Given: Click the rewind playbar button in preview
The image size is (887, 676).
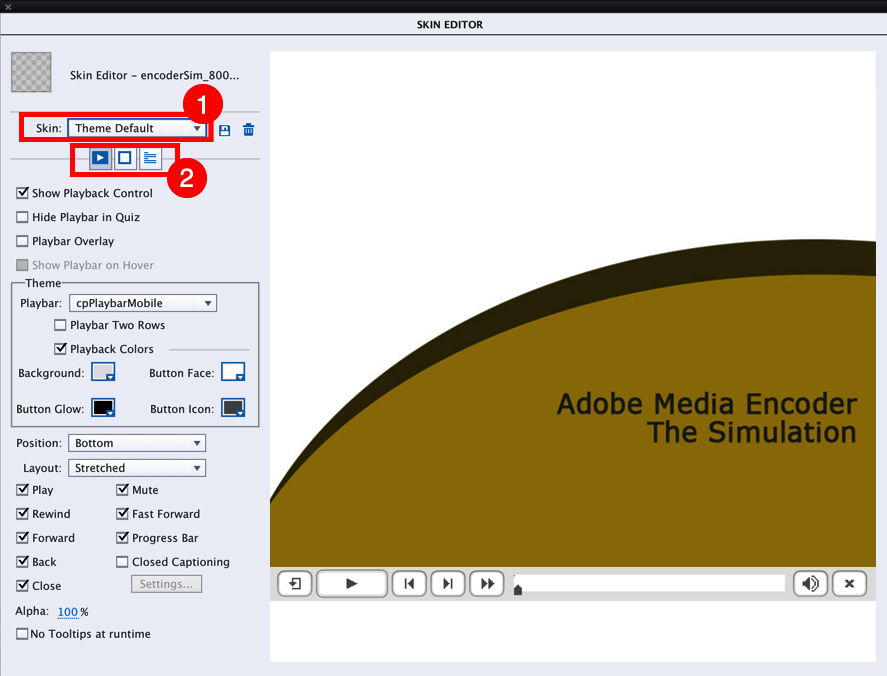Looking at the screenshot, I should 295,584.
